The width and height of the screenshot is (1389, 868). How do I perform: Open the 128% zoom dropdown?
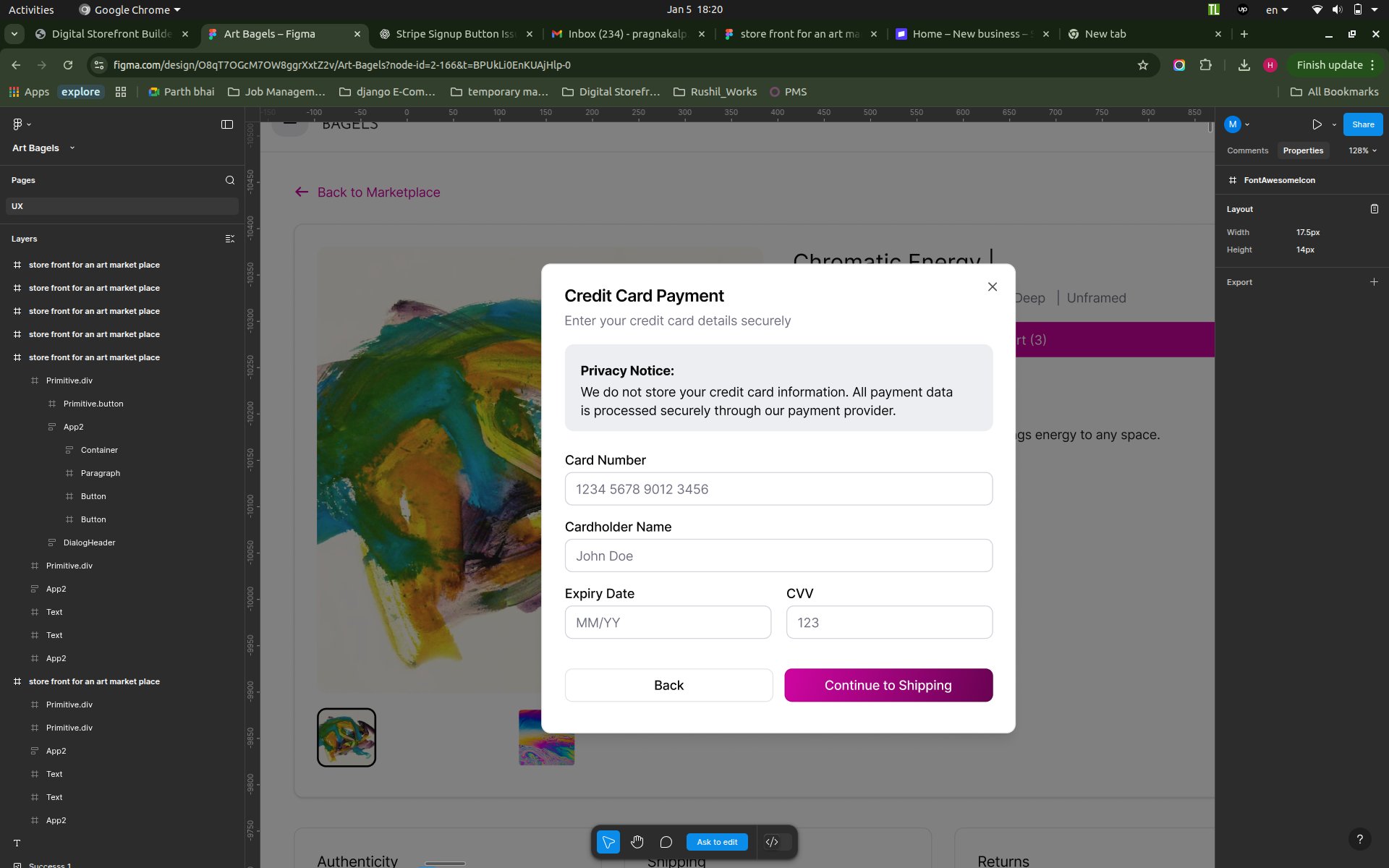point(1362,150)
